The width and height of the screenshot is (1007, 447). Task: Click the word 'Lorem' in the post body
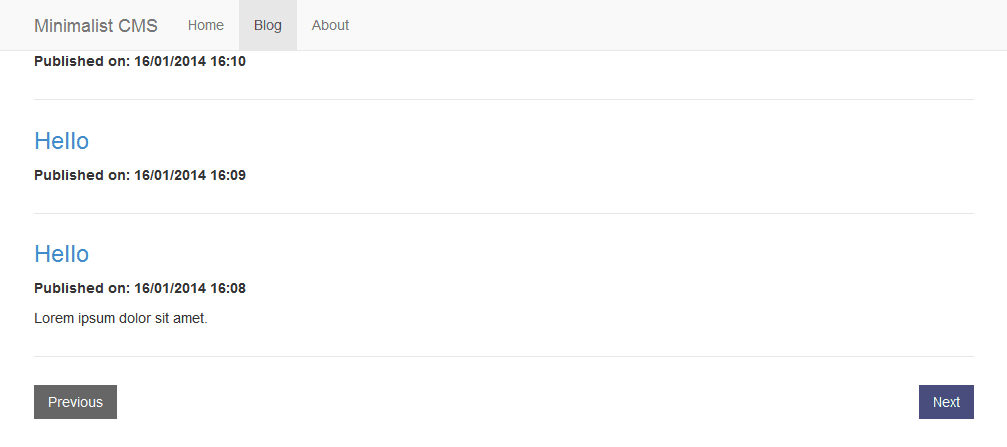point(54,319)
